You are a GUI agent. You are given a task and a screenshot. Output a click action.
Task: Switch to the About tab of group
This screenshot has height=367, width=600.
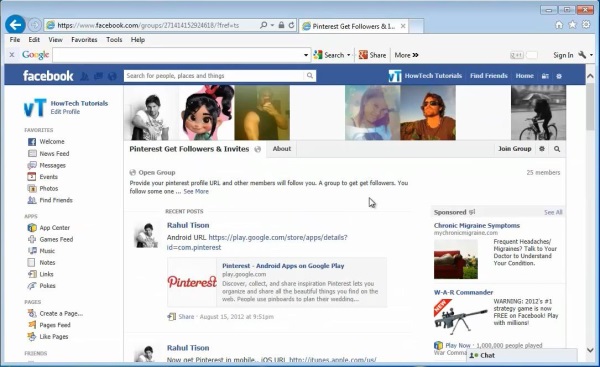coord(282,149)
